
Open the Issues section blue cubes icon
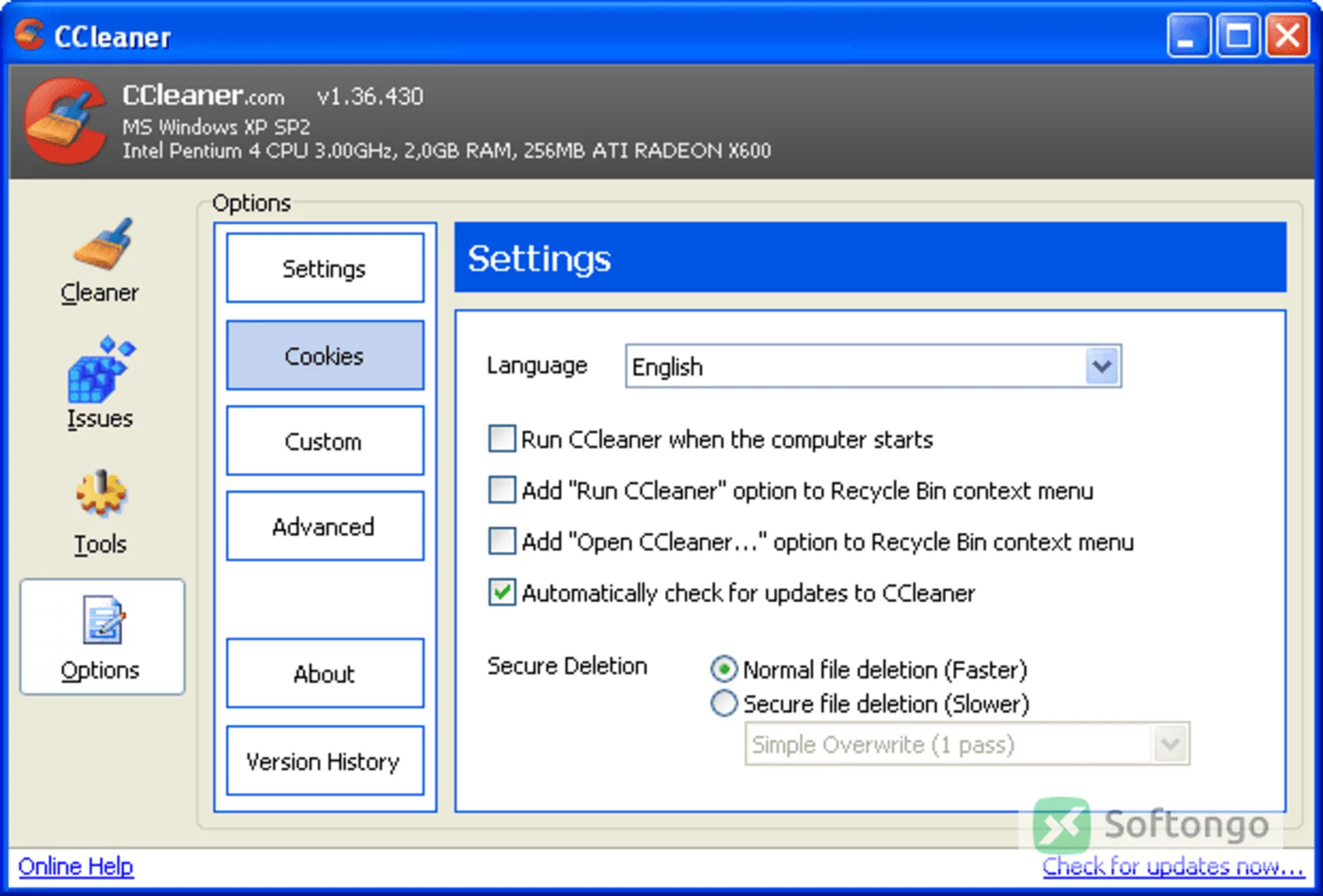tap(101, 369)
